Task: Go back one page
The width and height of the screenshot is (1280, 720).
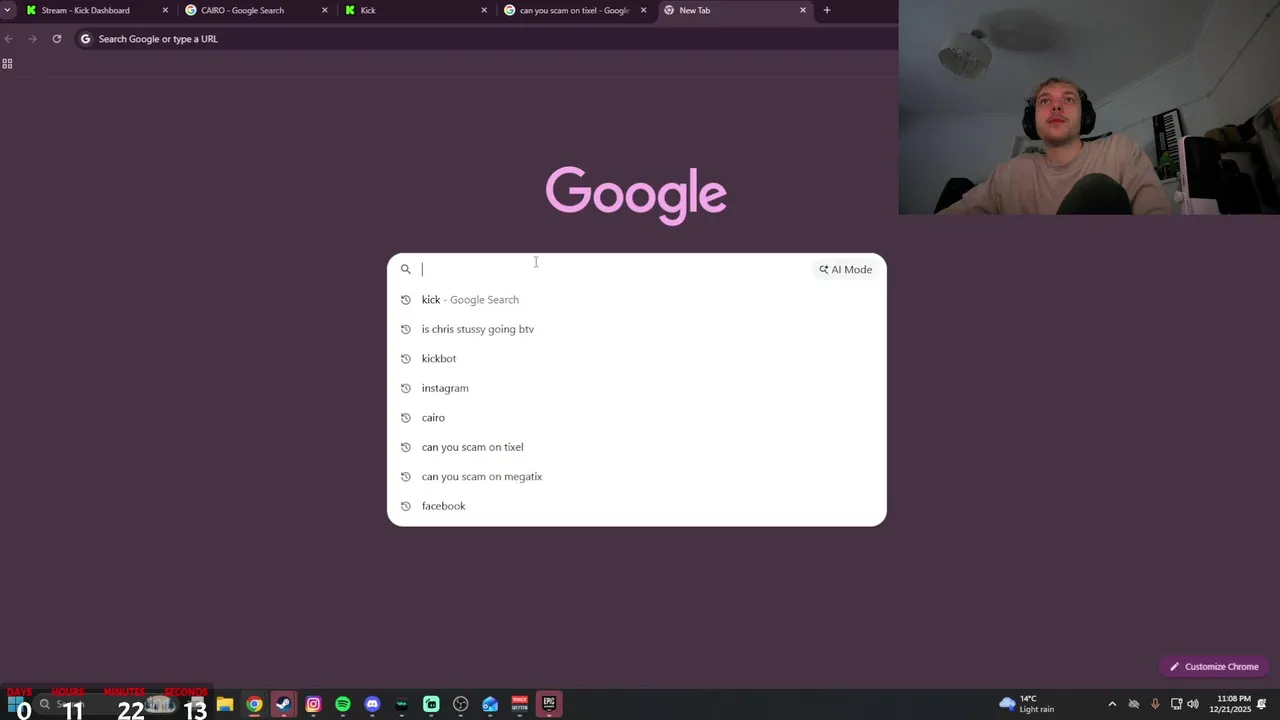Action: [x=9, y=39]
